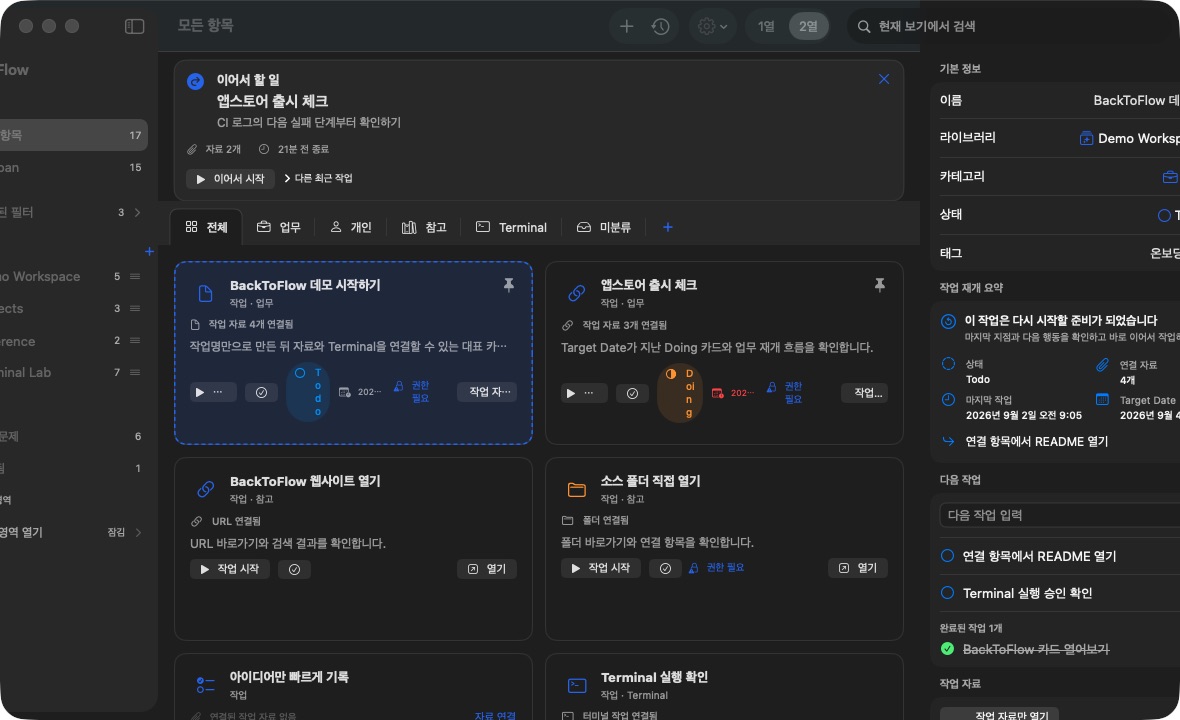Focus the 현재 보기에서 검색 search field

click(1008, 26)
